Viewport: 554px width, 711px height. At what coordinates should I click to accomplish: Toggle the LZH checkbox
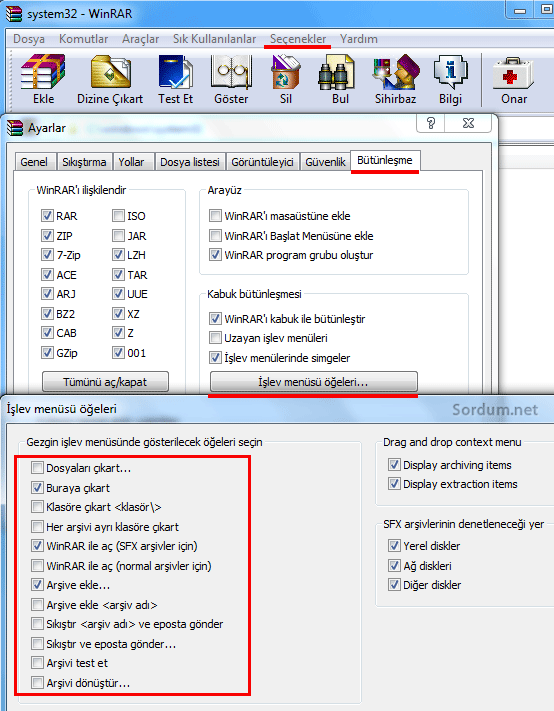[x=118, y=255]
